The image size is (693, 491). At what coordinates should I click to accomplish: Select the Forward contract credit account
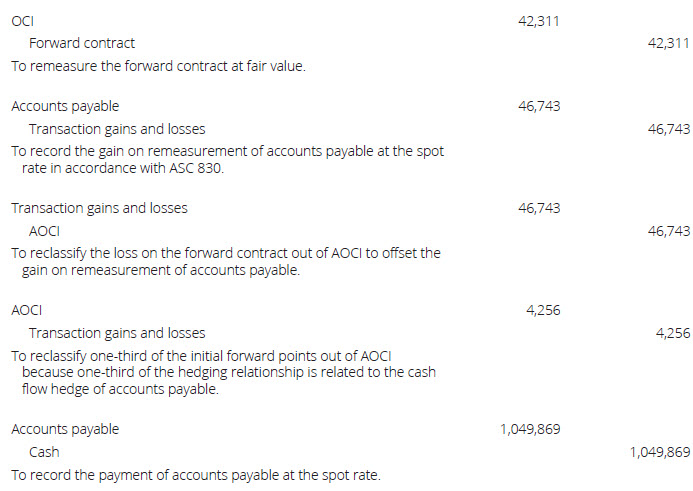82,43
